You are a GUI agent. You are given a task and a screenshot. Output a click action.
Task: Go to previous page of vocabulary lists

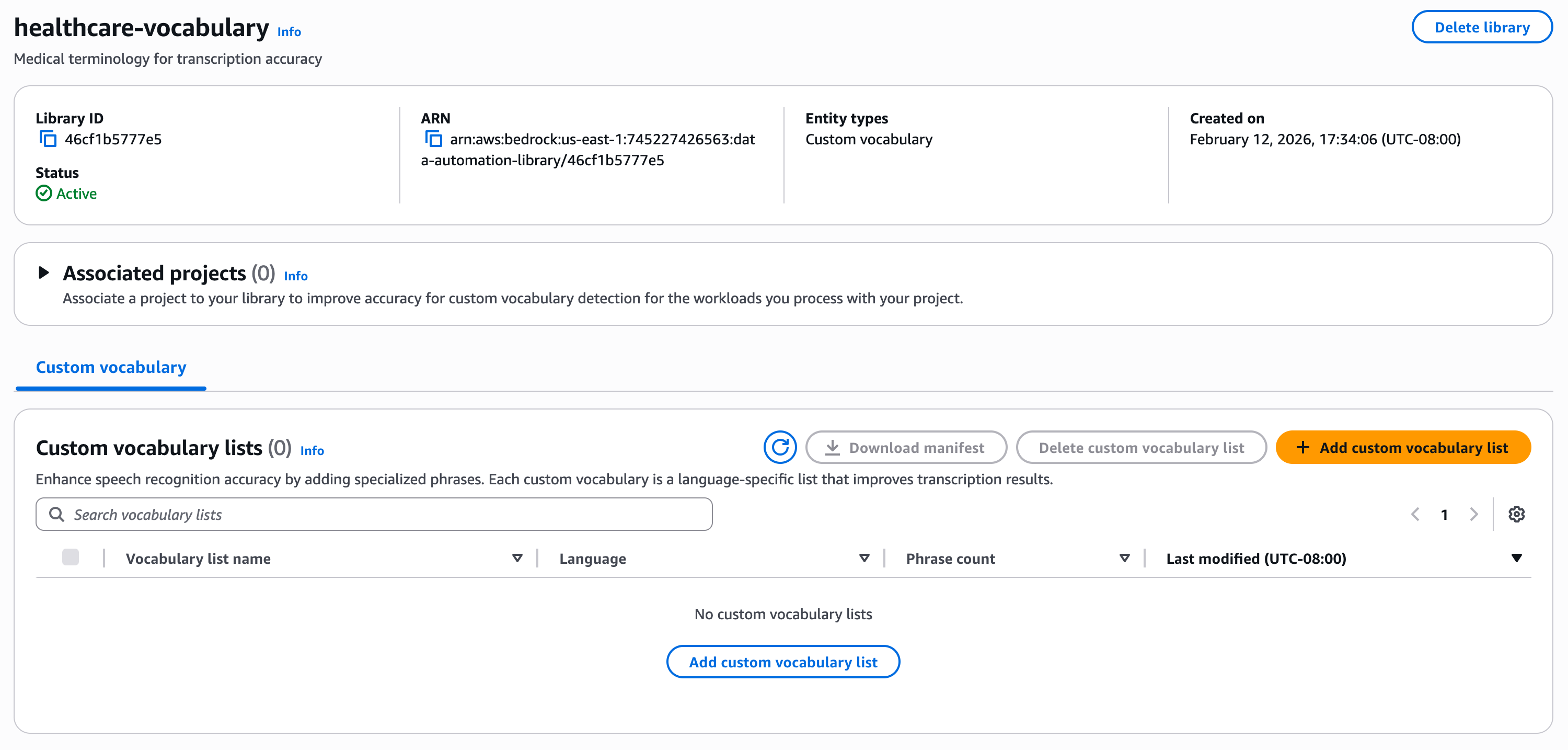coord(1415,515)
